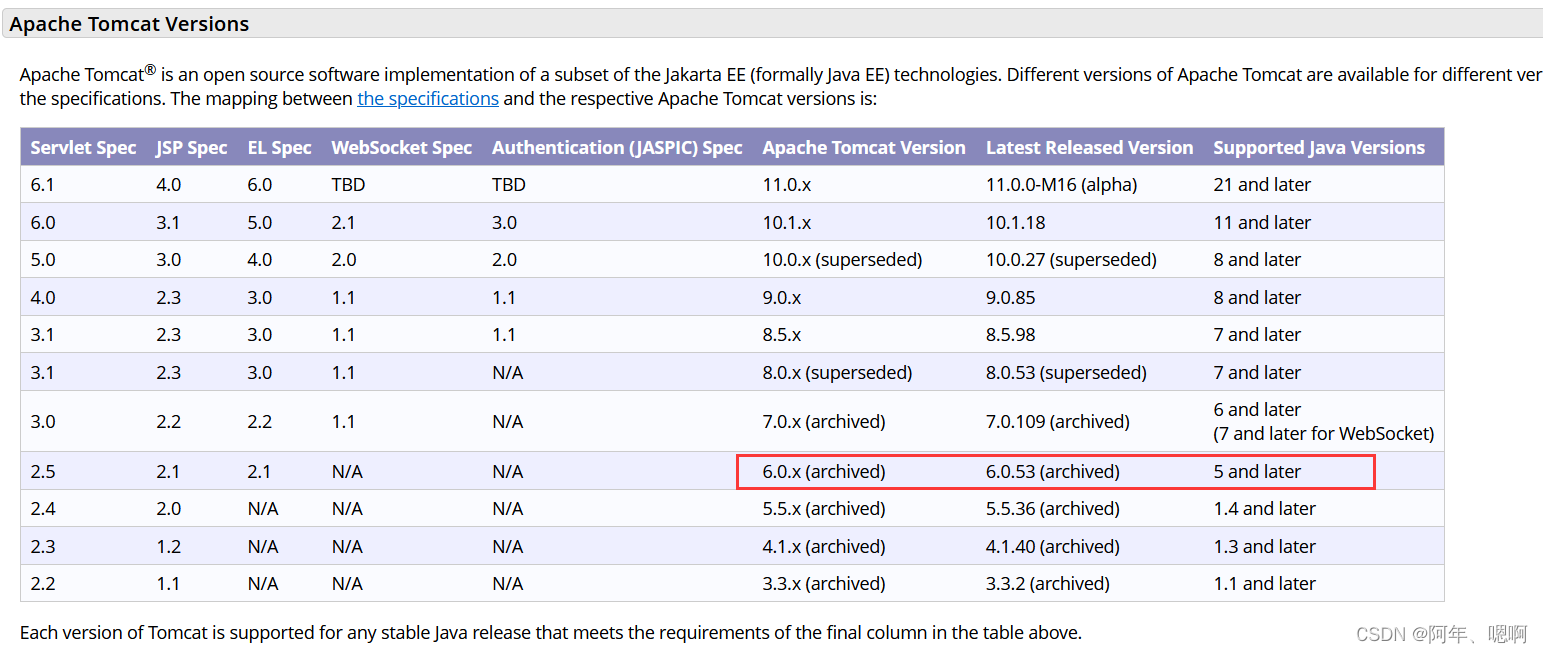Screen dimensions: 1543x653
Task: Click the '10.0.x (superseded)' version cell
Action: pyautogui.click(x=842, y=260)
